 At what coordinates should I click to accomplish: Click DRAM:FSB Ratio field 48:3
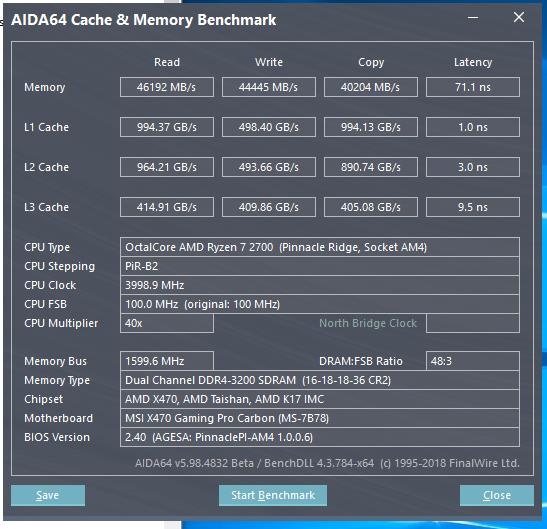pos(473,361)
